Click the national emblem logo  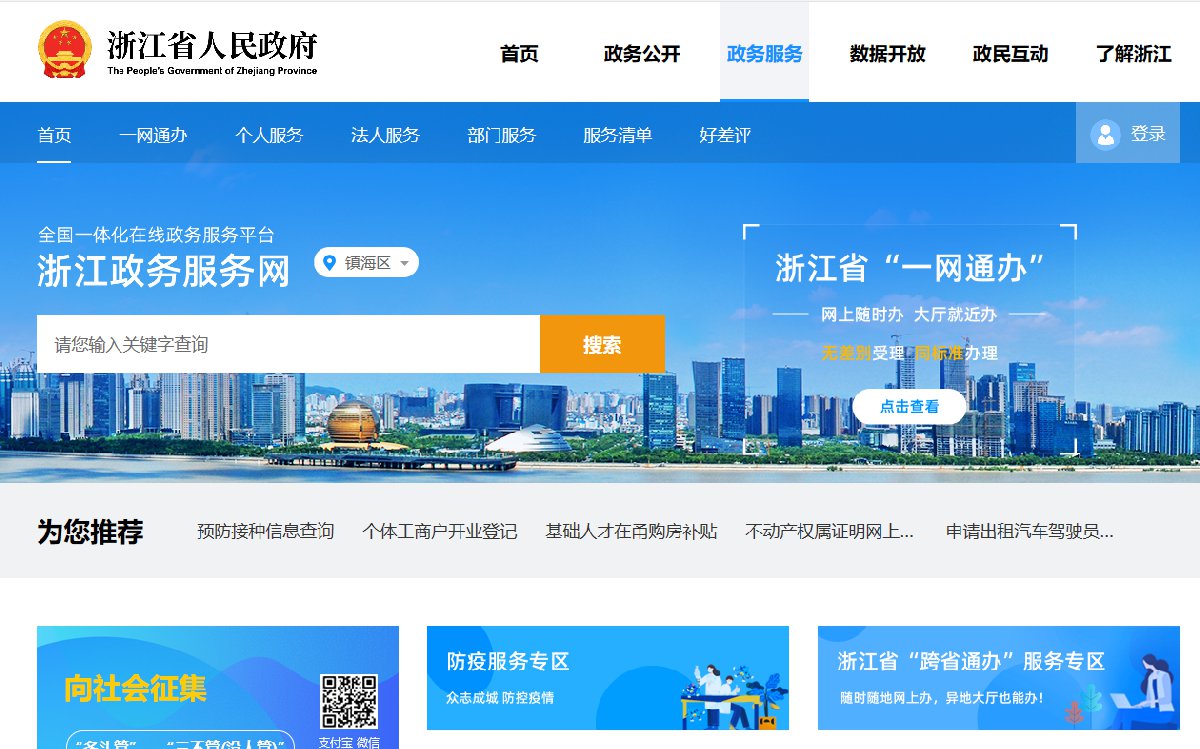click(x=64, y=50)
